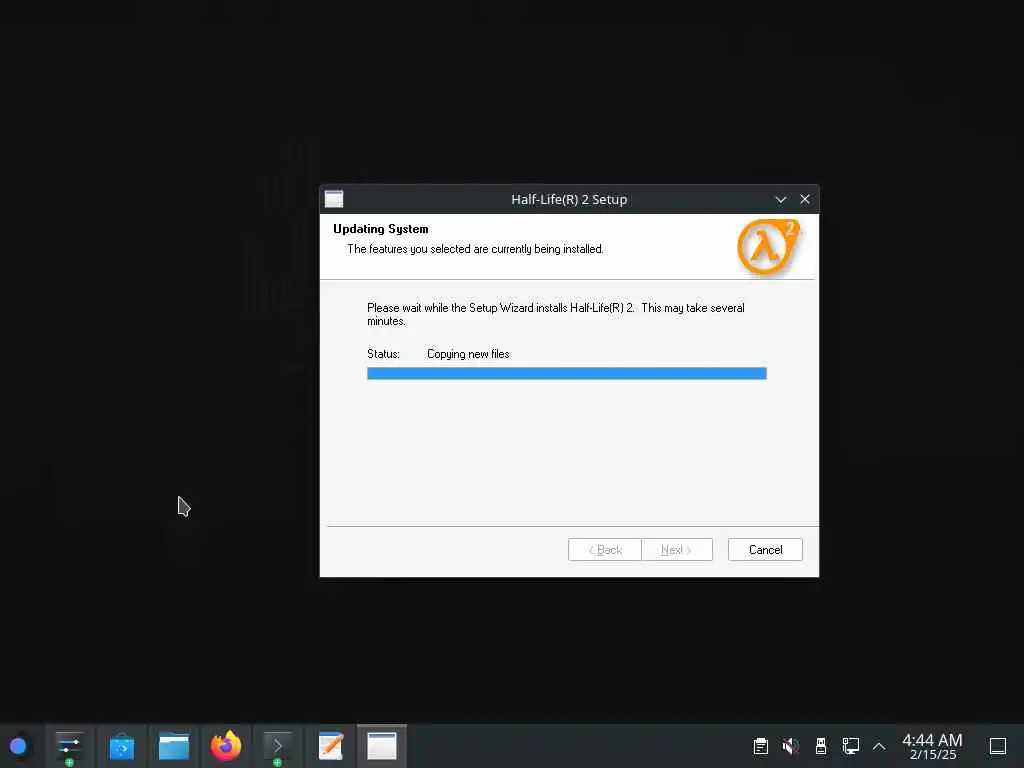1024x768 pixels.
Task: Launch Firefox from the taskbar
Action: (x=226, y=746)
